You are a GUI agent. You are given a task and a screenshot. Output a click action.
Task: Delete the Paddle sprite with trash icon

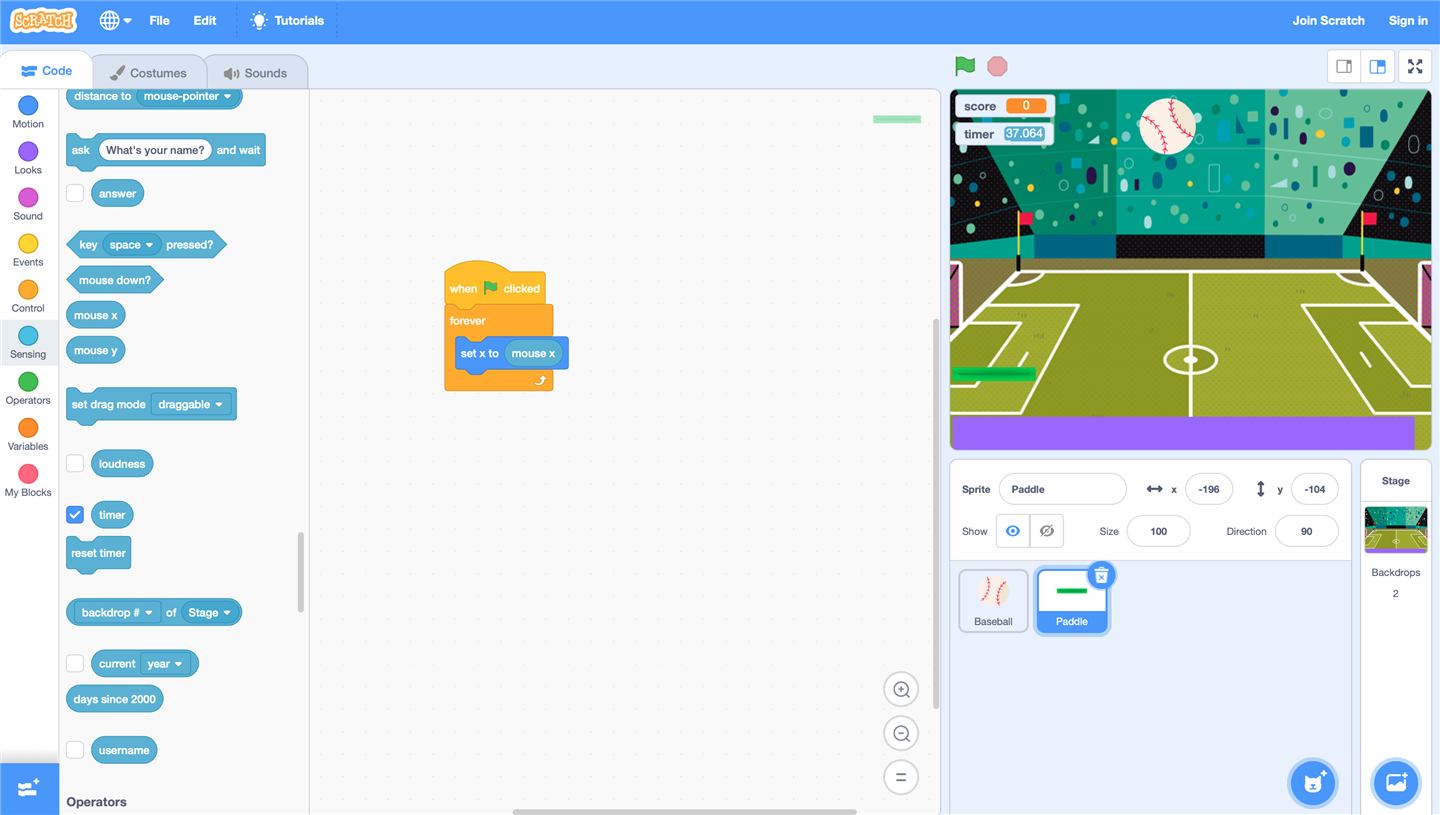click(x=1101, y=576)
